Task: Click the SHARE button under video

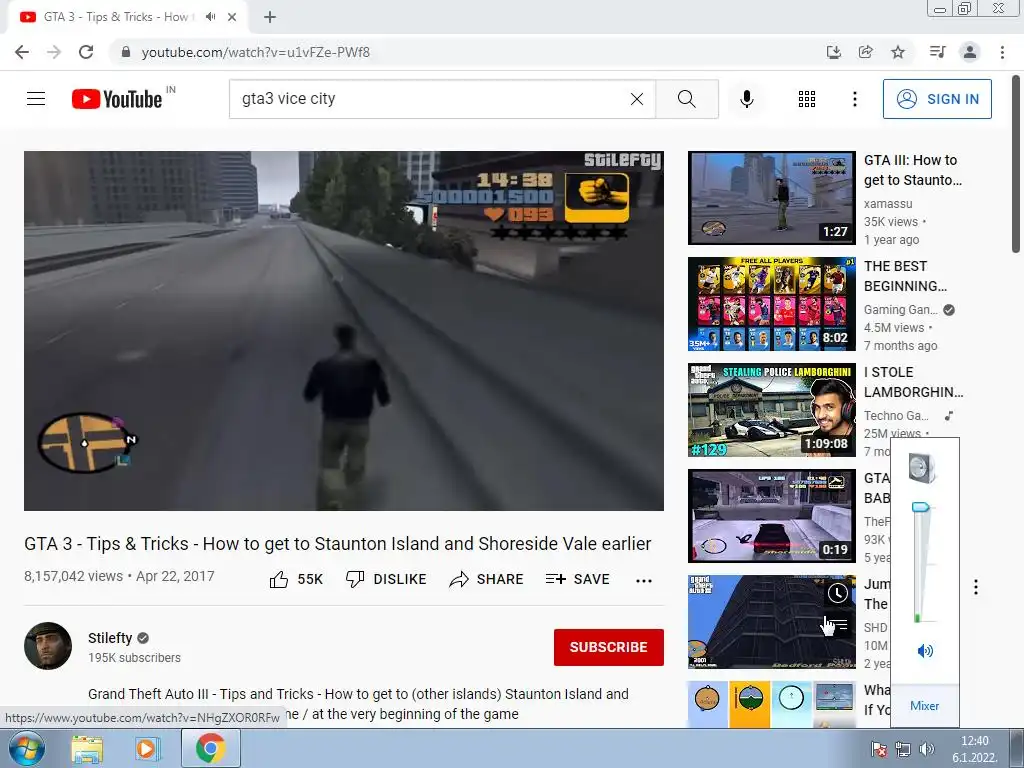Action: pos(487,579)
